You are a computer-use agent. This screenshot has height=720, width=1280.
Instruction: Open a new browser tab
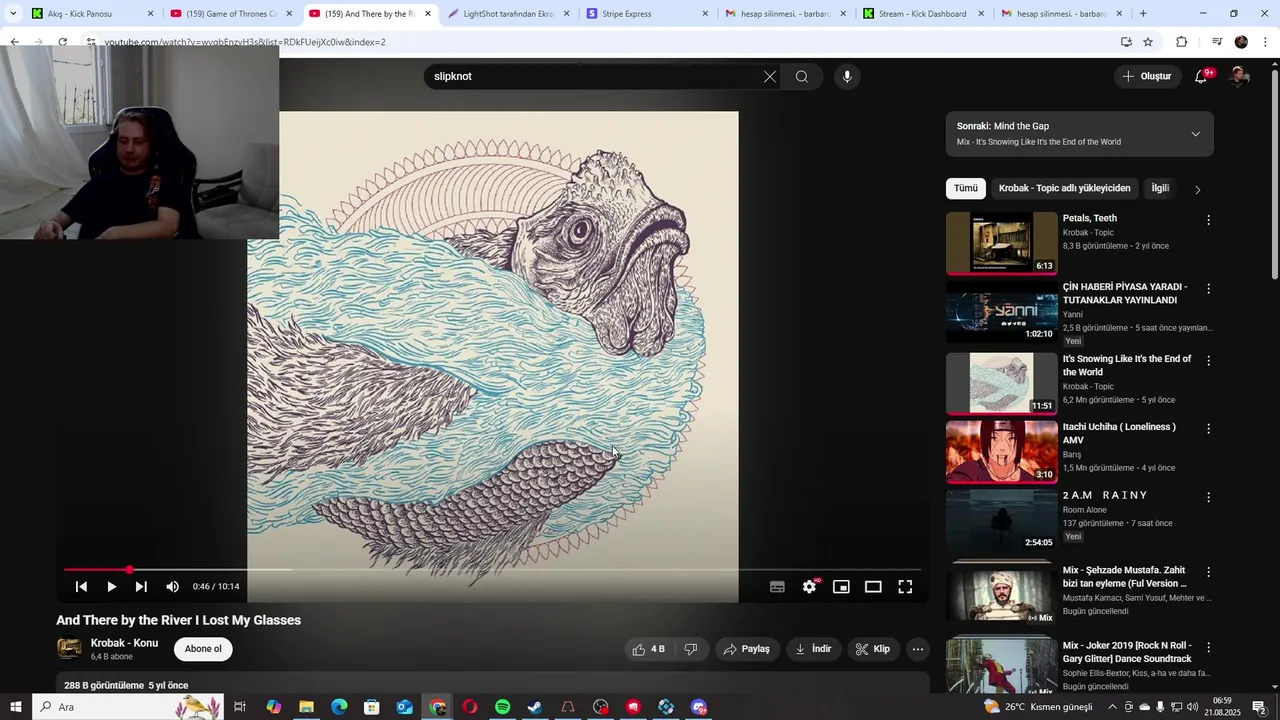click(1143, 14)
